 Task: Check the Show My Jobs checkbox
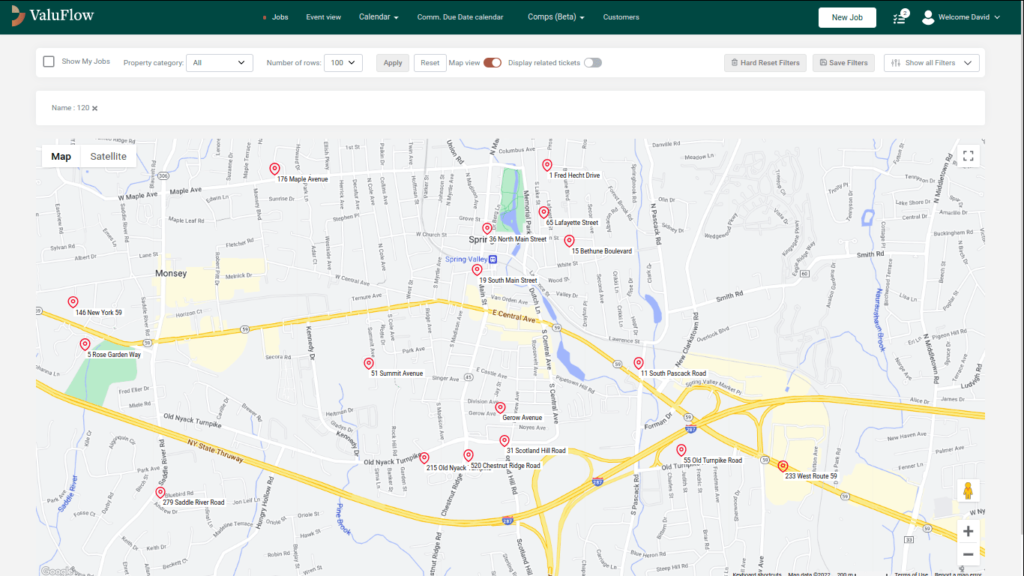(x=49, y=62)
